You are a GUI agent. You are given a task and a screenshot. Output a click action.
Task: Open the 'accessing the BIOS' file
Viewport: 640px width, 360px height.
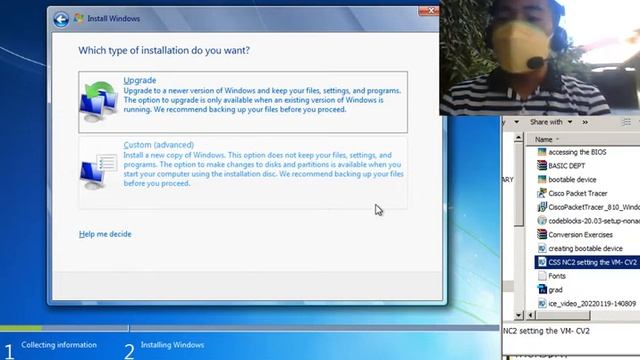tap(577, 152)
